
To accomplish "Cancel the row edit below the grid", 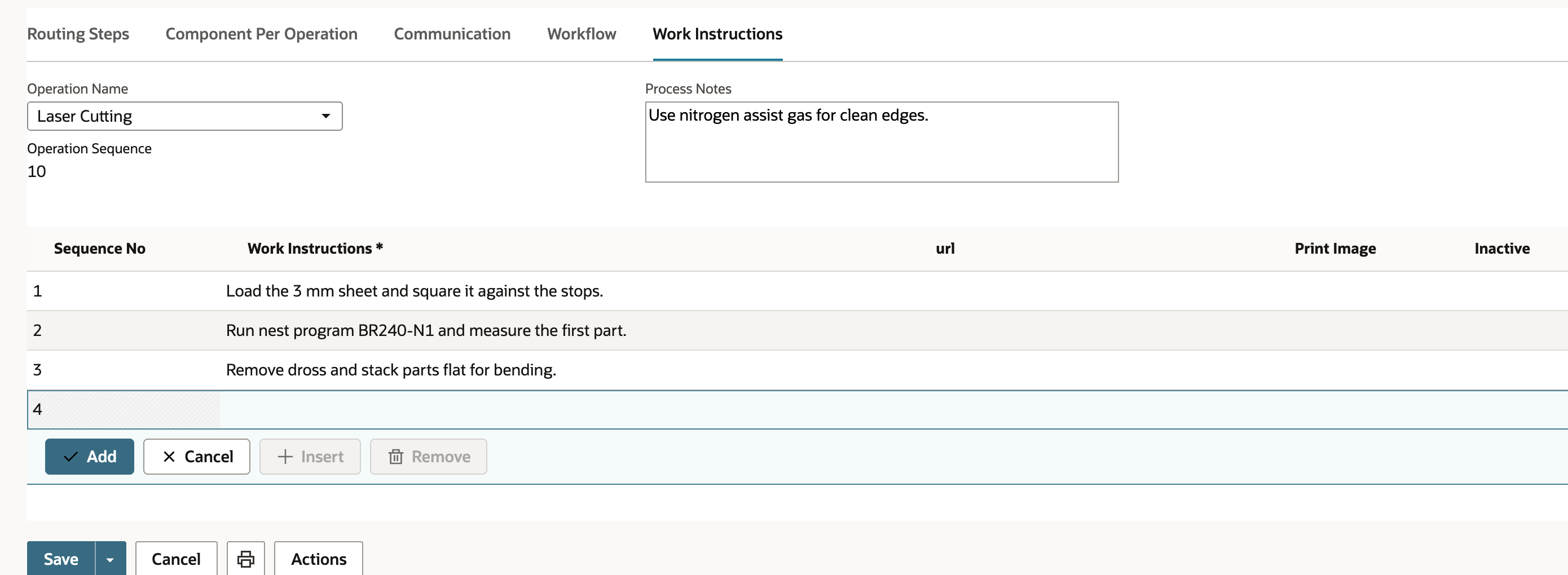I will pyautogui.click(x=197, y=457).
